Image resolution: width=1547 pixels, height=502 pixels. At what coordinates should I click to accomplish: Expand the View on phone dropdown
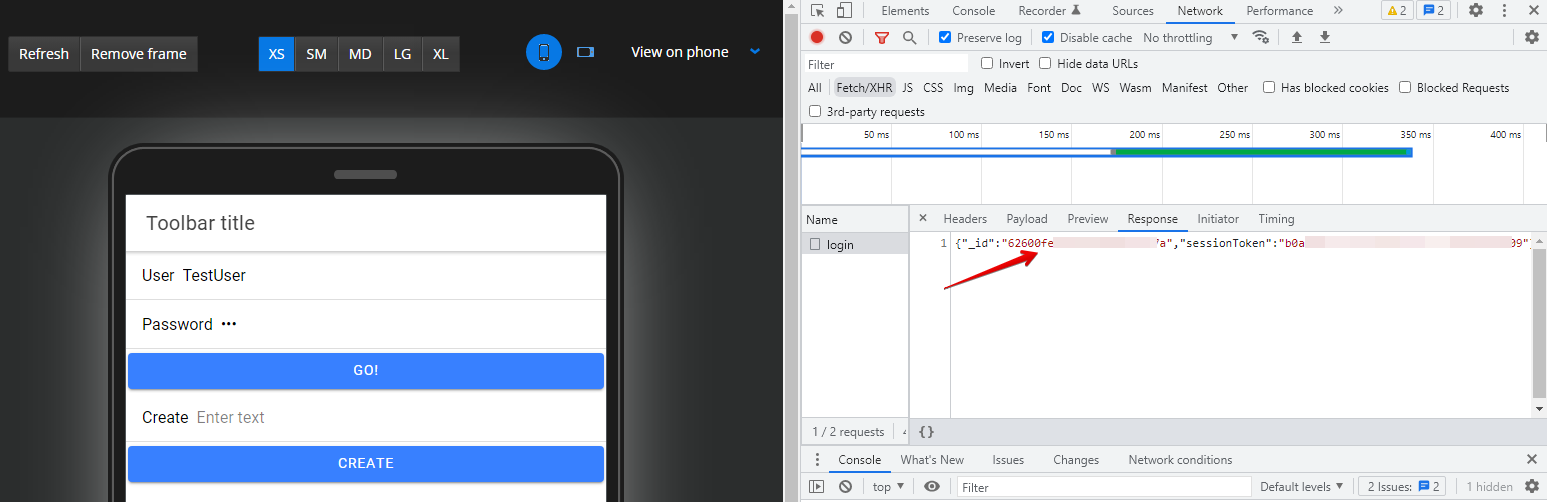pyautogui.click(x=755, y=51)
